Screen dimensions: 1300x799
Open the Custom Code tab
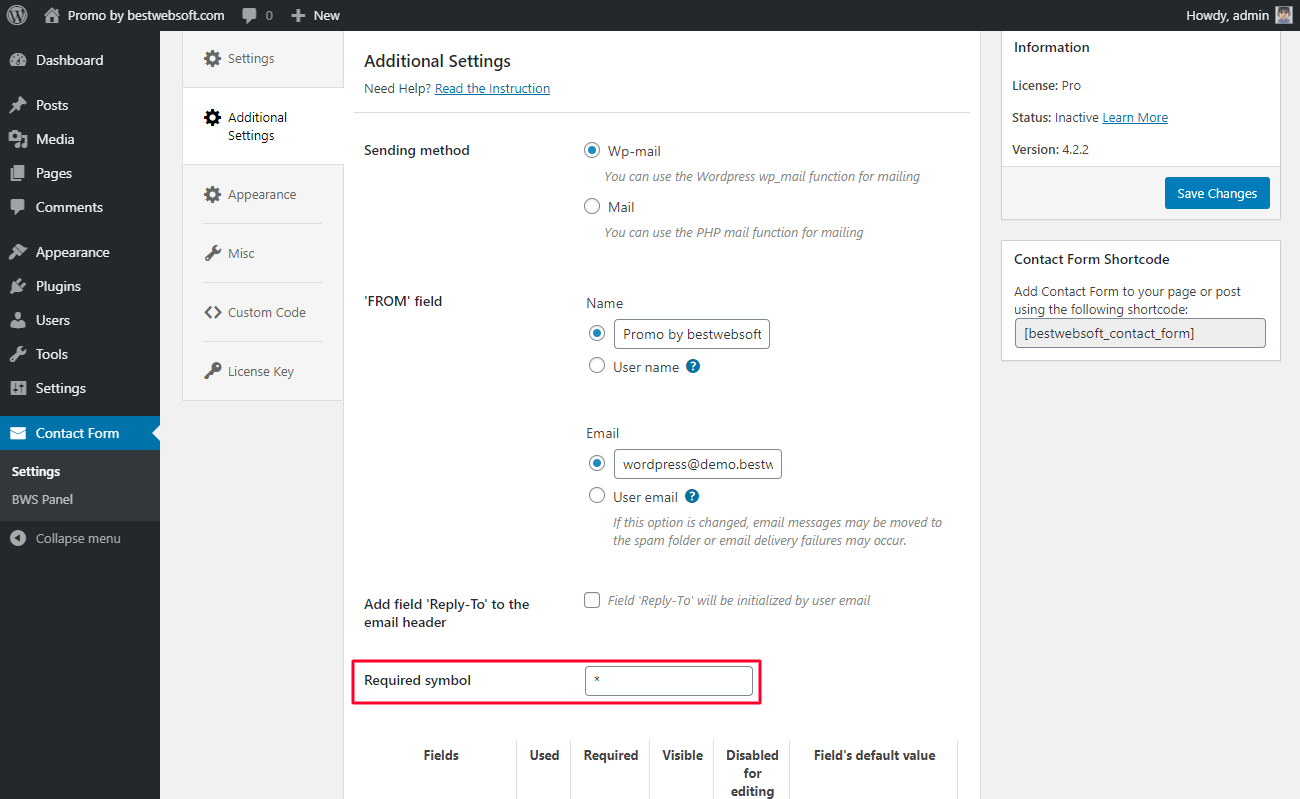pyautogui.click(x=263, y=312)
